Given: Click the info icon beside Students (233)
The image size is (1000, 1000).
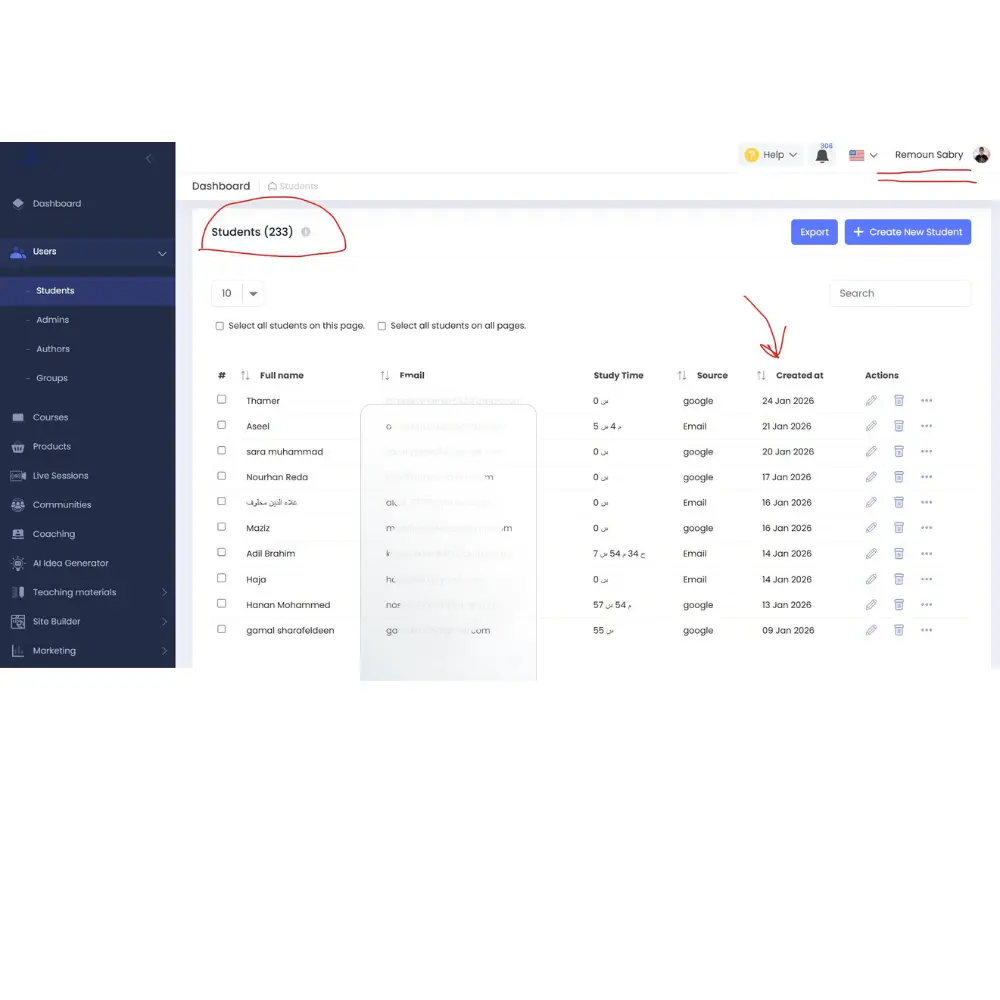Looking at the screenshot, I should 306,232.
